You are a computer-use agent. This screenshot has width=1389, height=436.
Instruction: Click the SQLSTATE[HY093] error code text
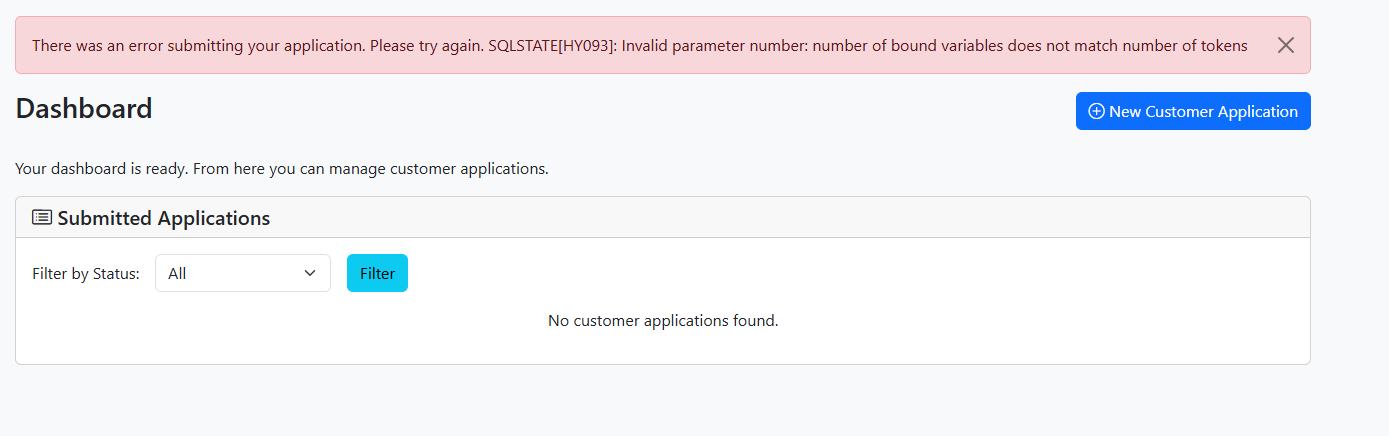[x=551, y=46]
